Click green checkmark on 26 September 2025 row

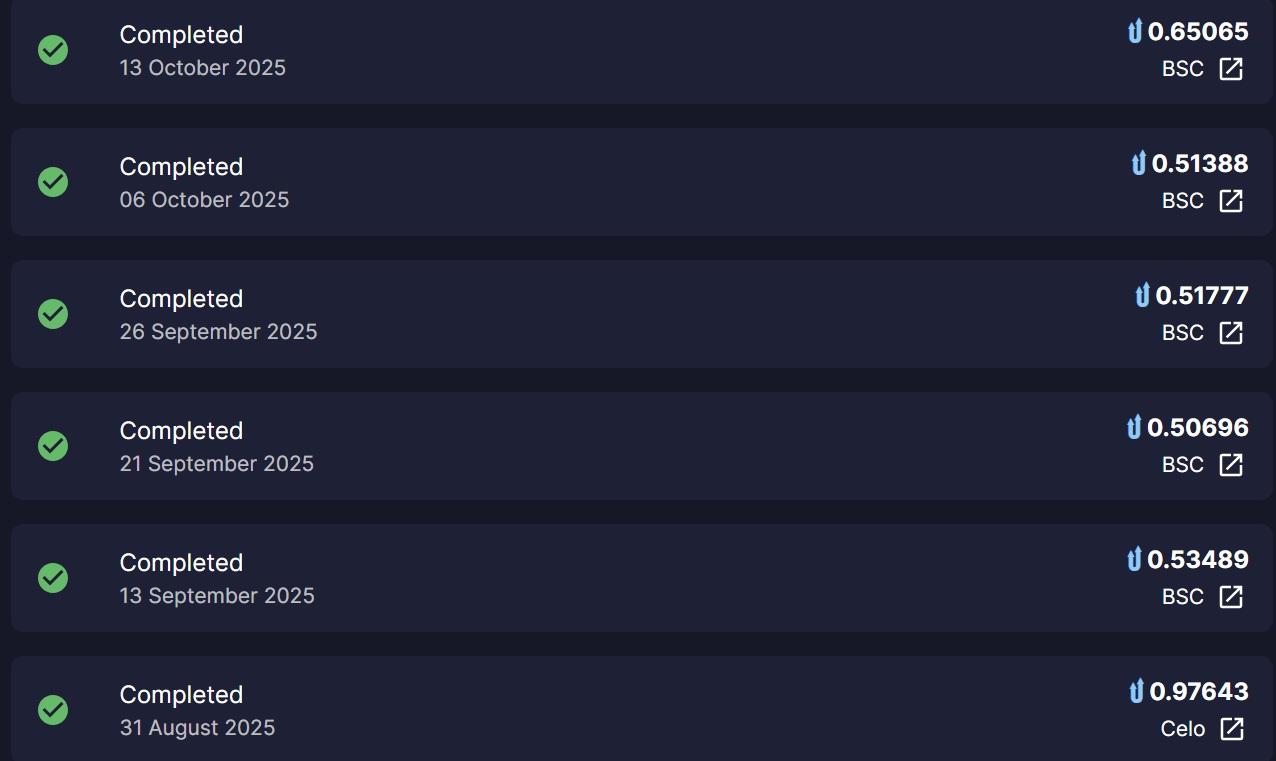(53, 314)
